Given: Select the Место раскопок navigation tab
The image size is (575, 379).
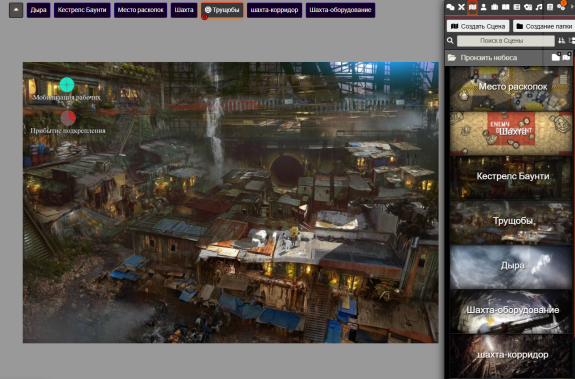Looking at the screenshot, I should pyautogui.click(x=140, y=10).
